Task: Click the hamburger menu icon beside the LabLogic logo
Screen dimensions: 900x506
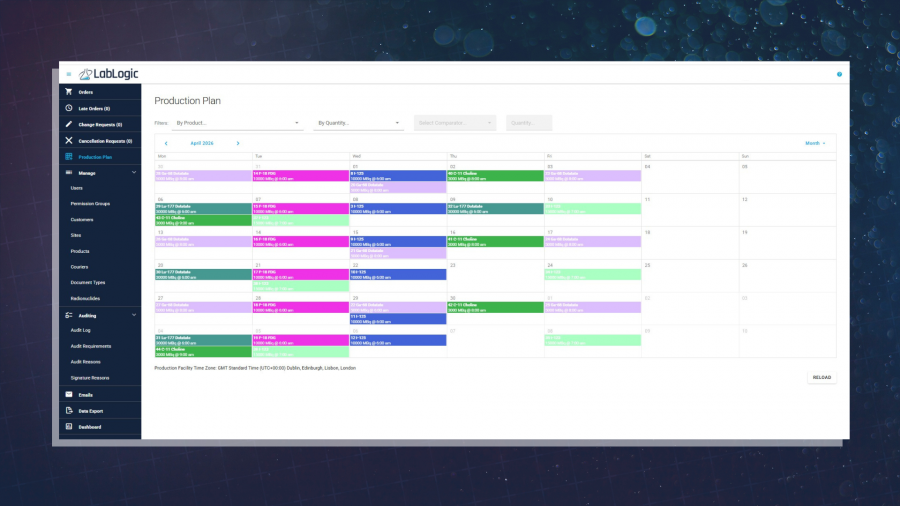Action: click(x=68, y=74)
